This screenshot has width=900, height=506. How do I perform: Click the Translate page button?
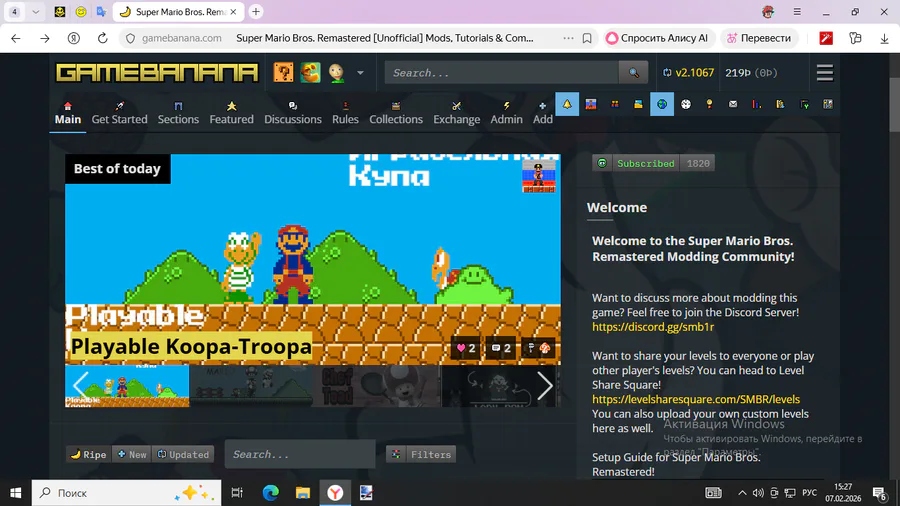[x=759, y=38]
